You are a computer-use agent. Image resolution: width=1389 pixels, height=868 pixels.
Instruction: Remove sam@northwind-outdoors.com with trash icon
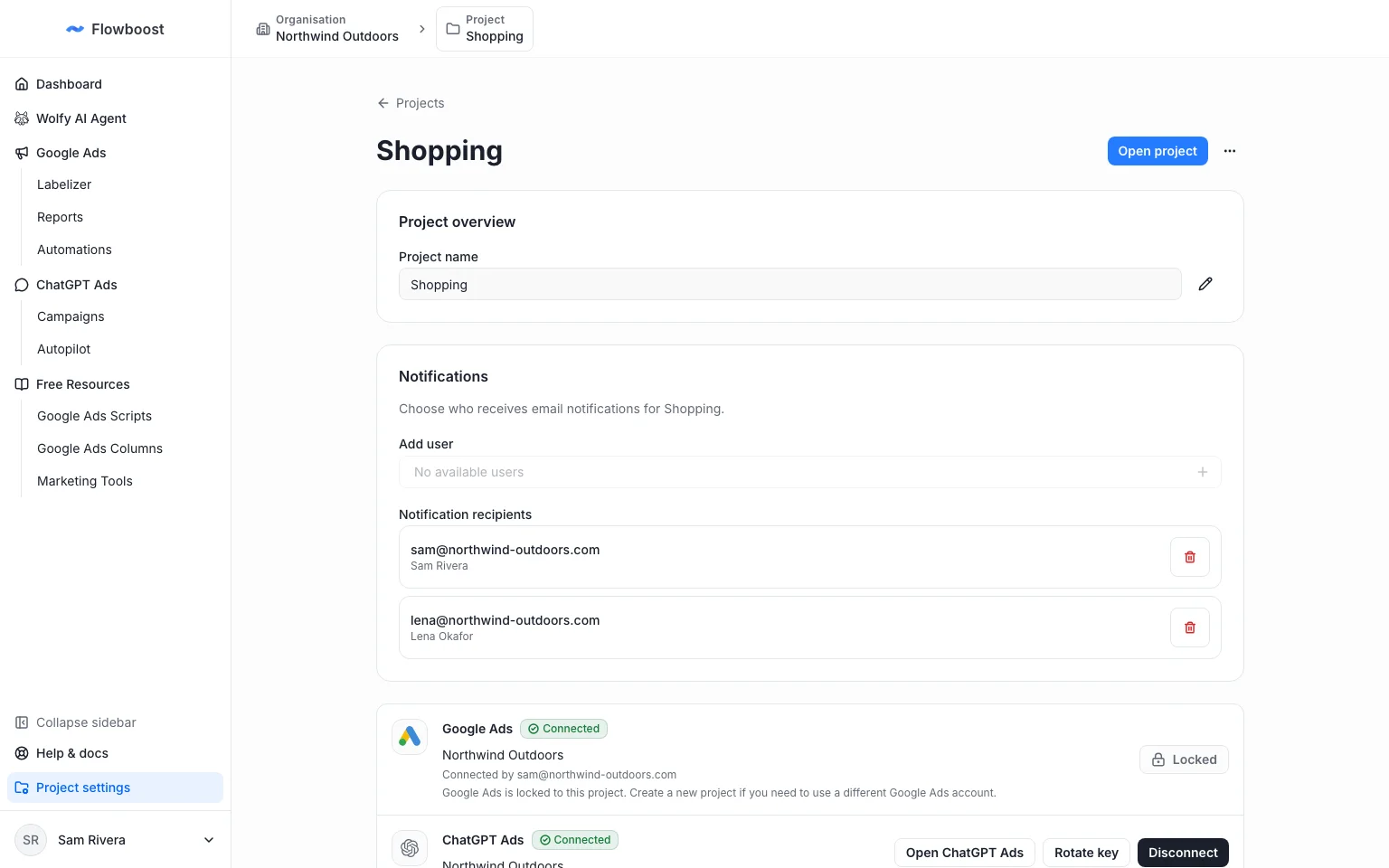pos(1190,557)
